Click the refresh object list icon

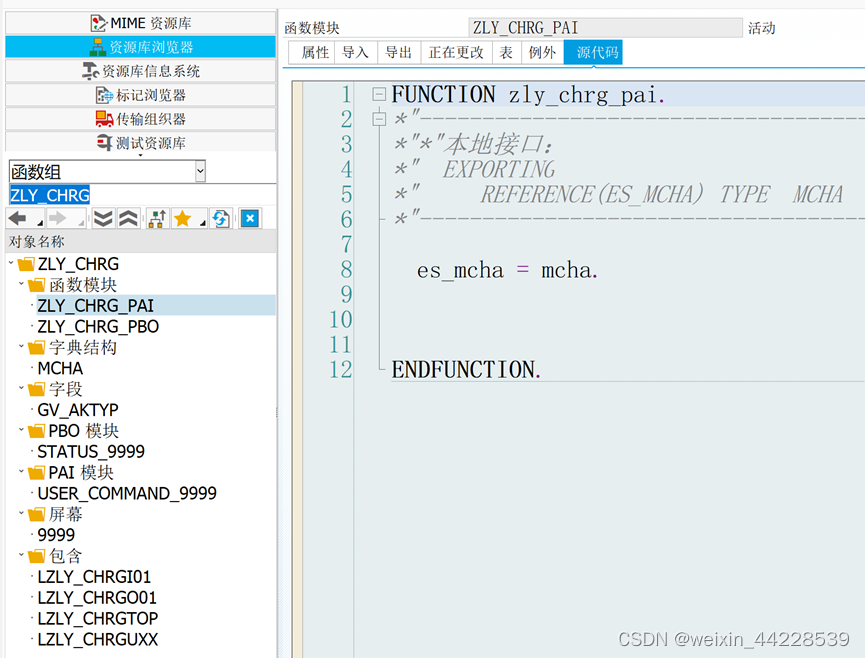click(x=221, y=219)
